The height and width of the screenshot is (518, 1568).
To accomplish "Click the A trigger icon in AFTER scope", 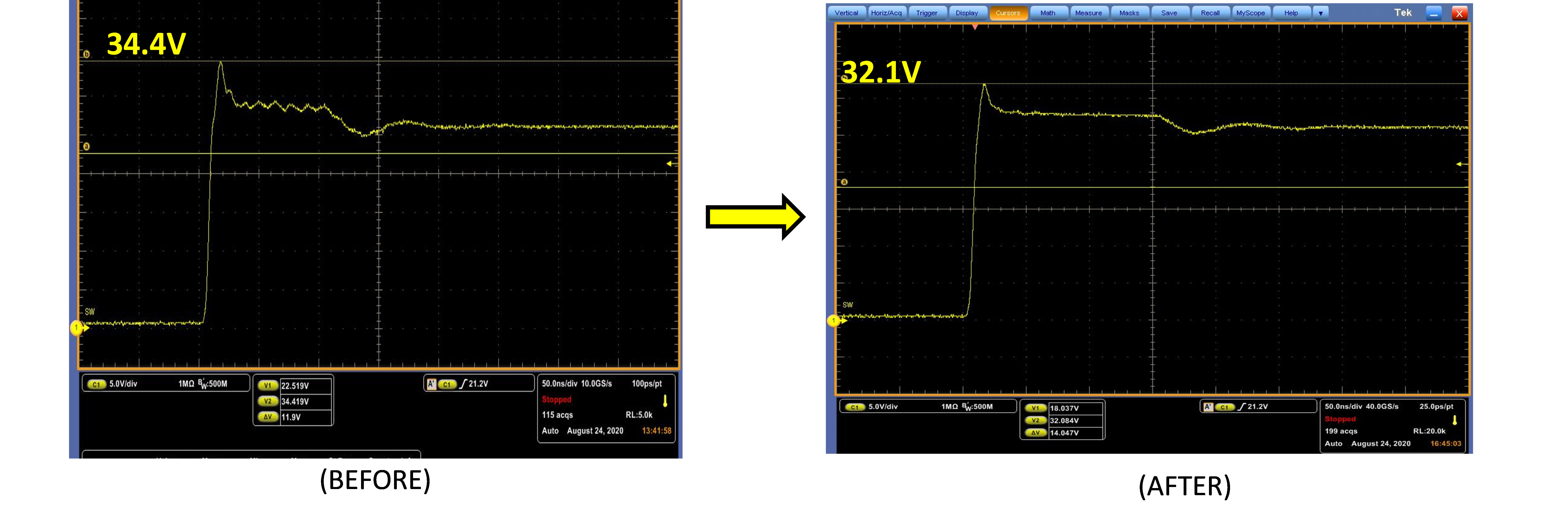I will coord(1208,407).
